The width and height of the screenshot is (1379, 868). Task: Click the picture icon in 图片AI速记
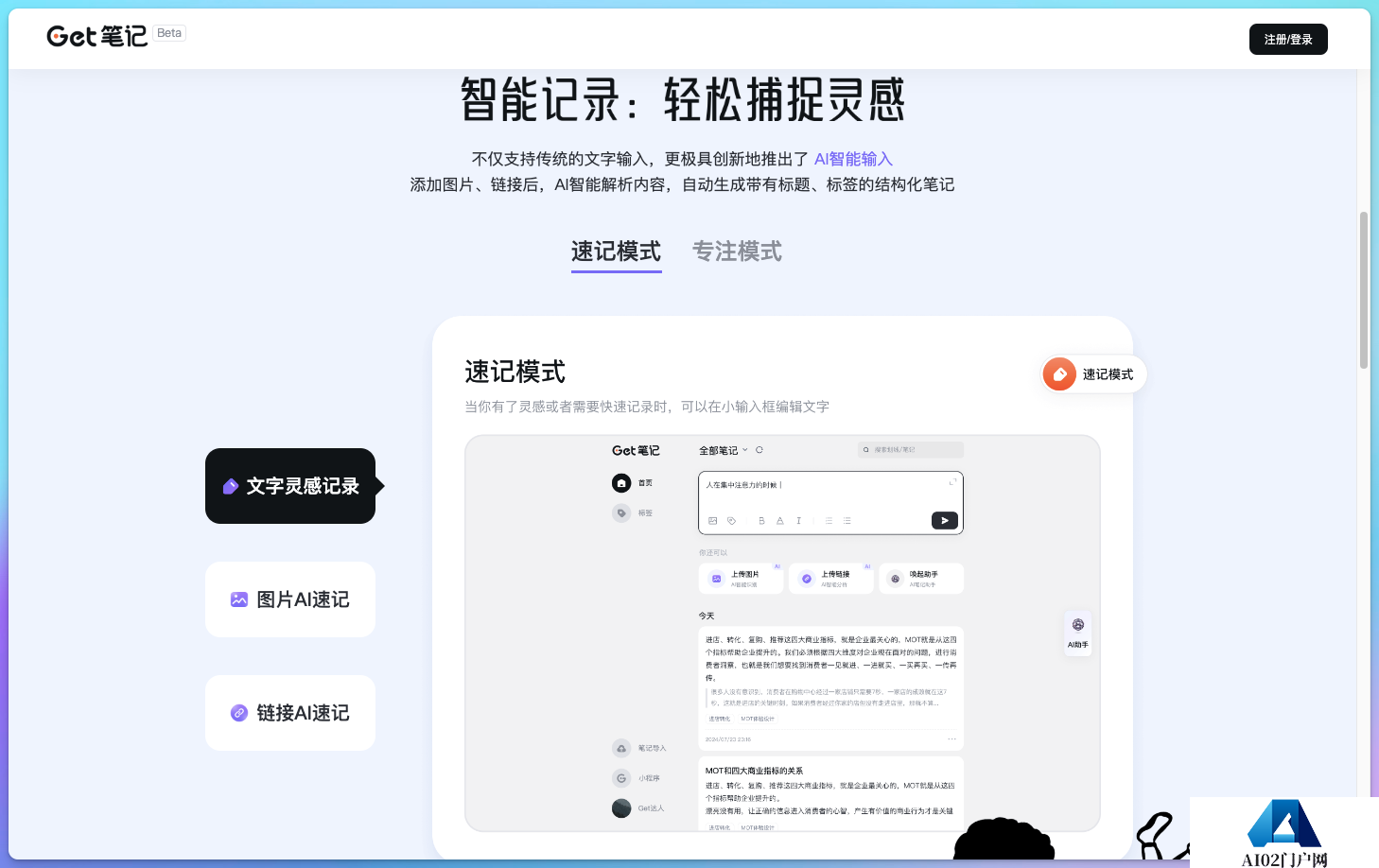click(x=239, y=599)
